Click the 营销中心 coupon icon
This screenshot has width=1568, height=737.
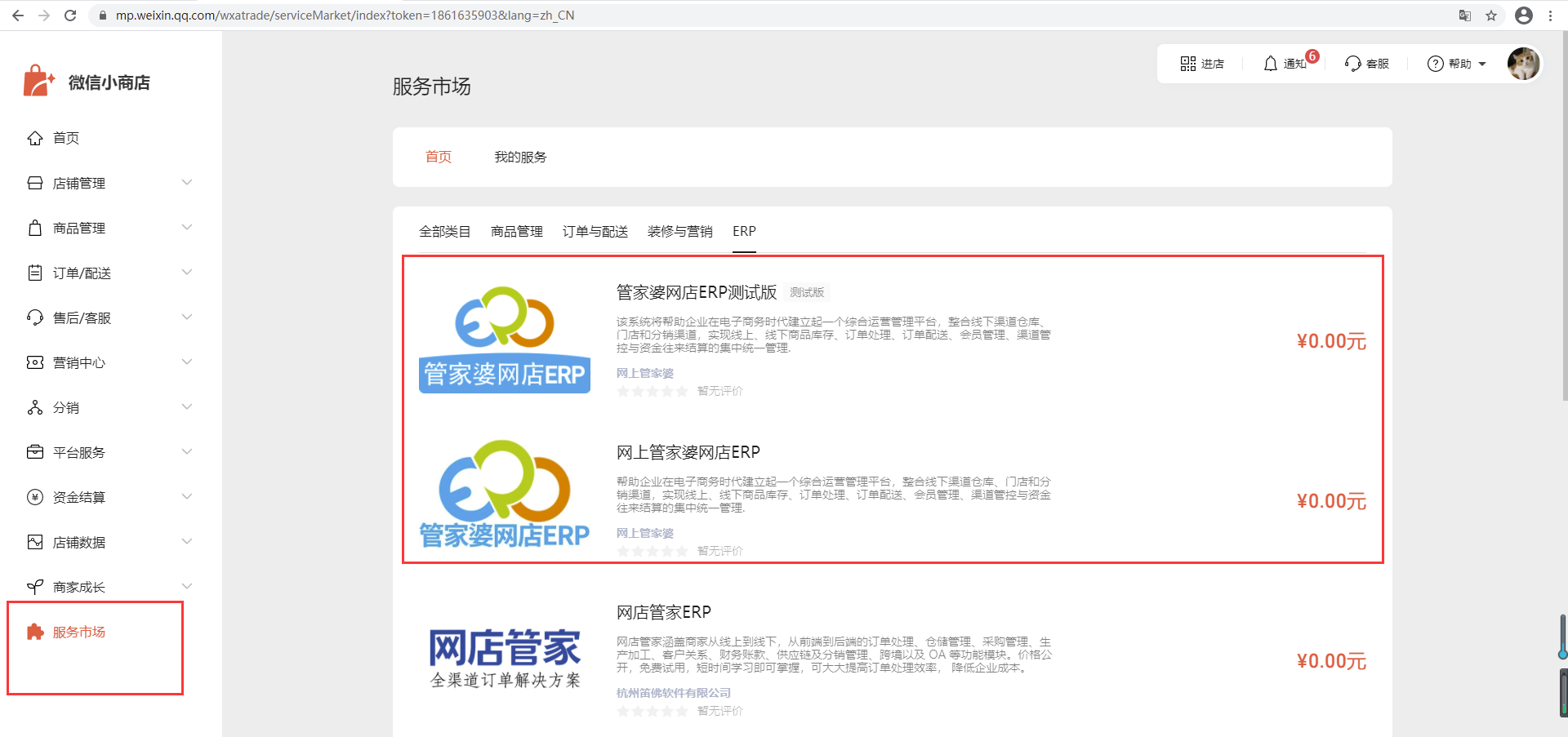[x=35, y=362]
